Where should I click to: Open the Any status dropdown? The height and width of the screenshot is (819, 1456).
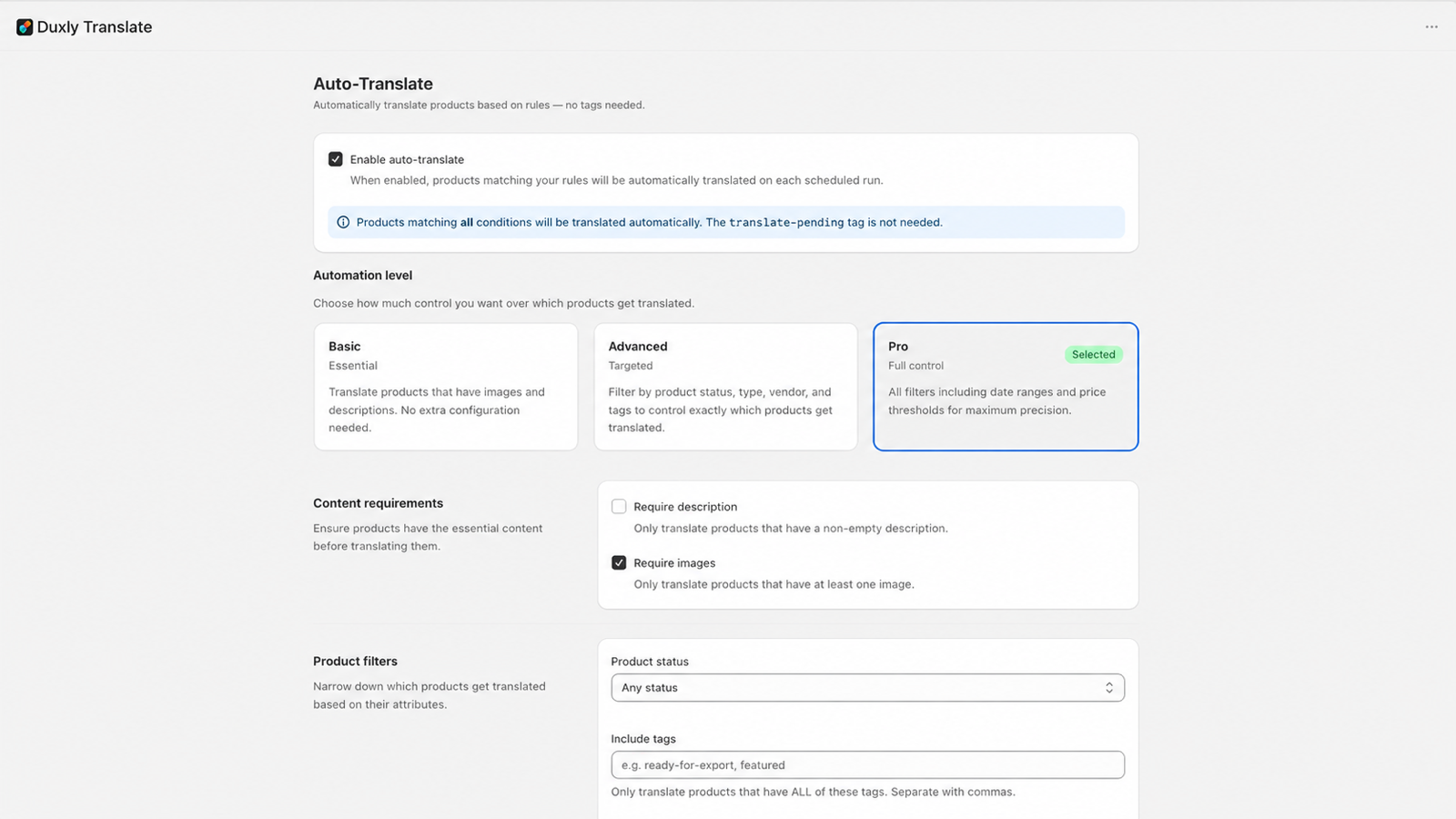click(867, 688)
